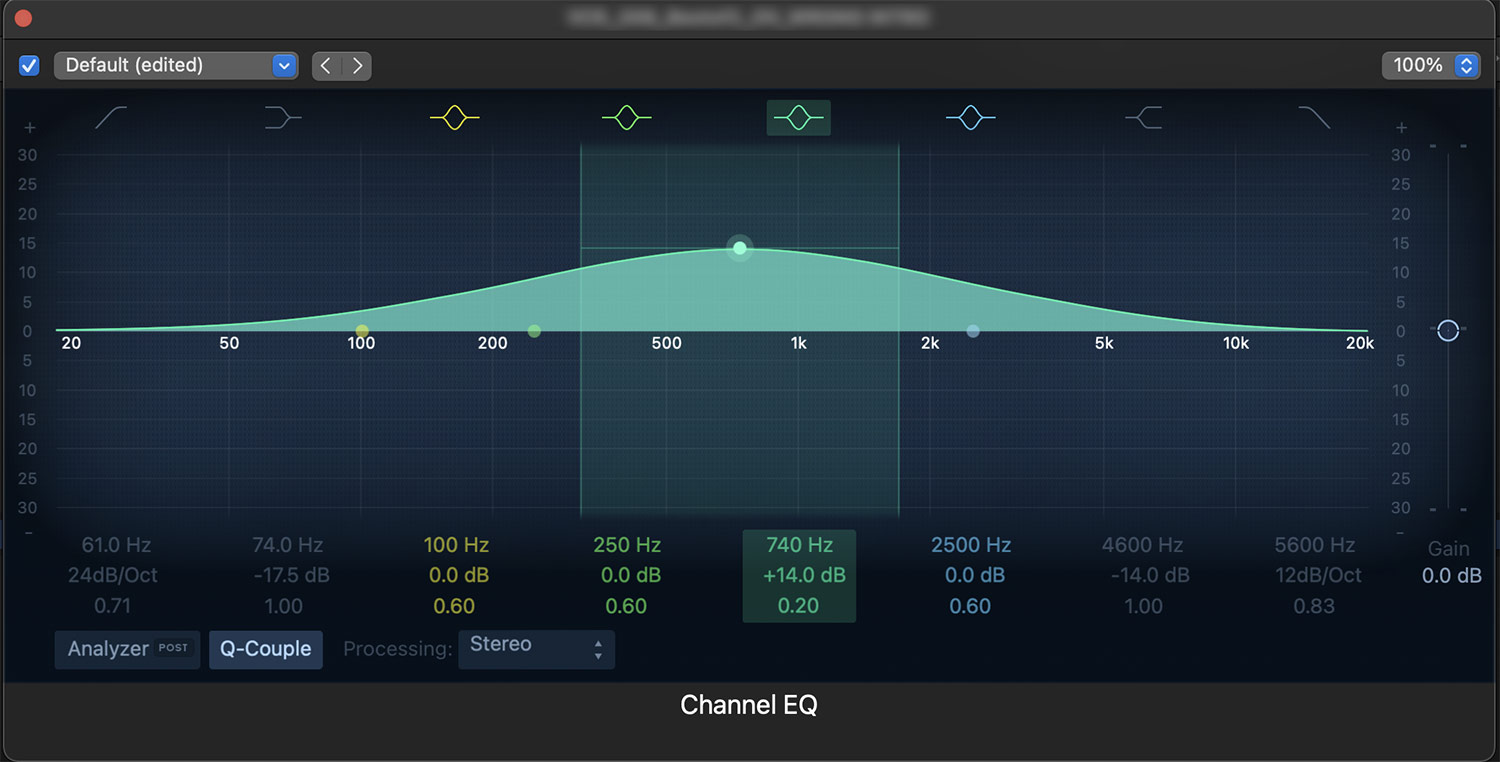Select the green 250 Hz bell band icon
The height and width of the screenshot is (762, 1500).
click(626, 117)
